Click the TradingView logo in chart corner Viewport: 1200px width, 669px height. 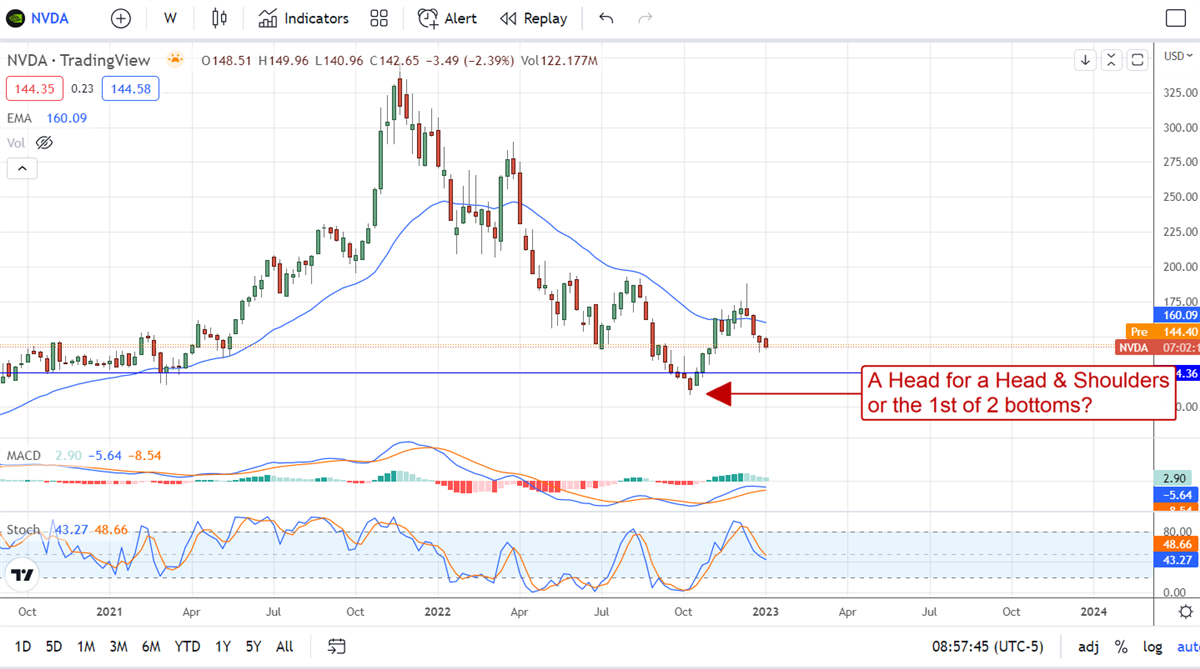click(x=22, y=575)
